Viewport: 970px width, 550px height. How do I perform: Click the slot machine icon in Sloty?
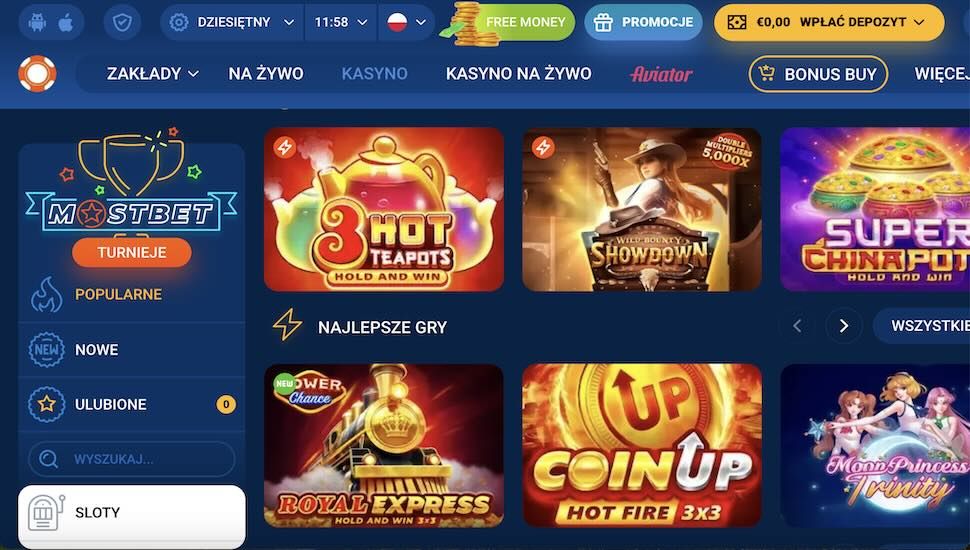coord(46,513)
